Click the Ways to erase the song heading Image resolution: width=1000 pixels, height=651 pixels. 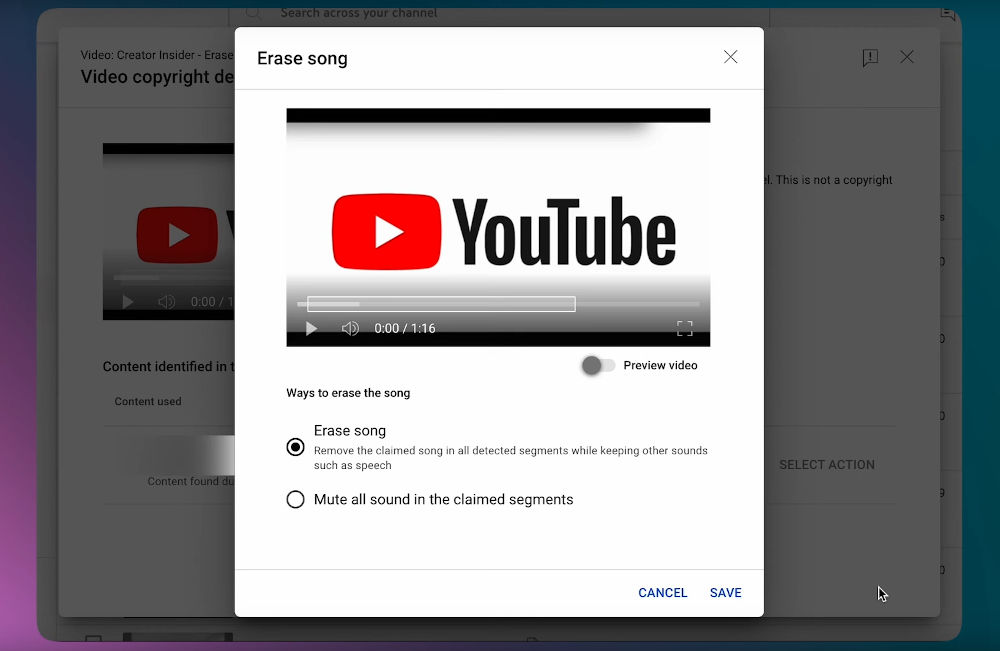coord(348,393)
